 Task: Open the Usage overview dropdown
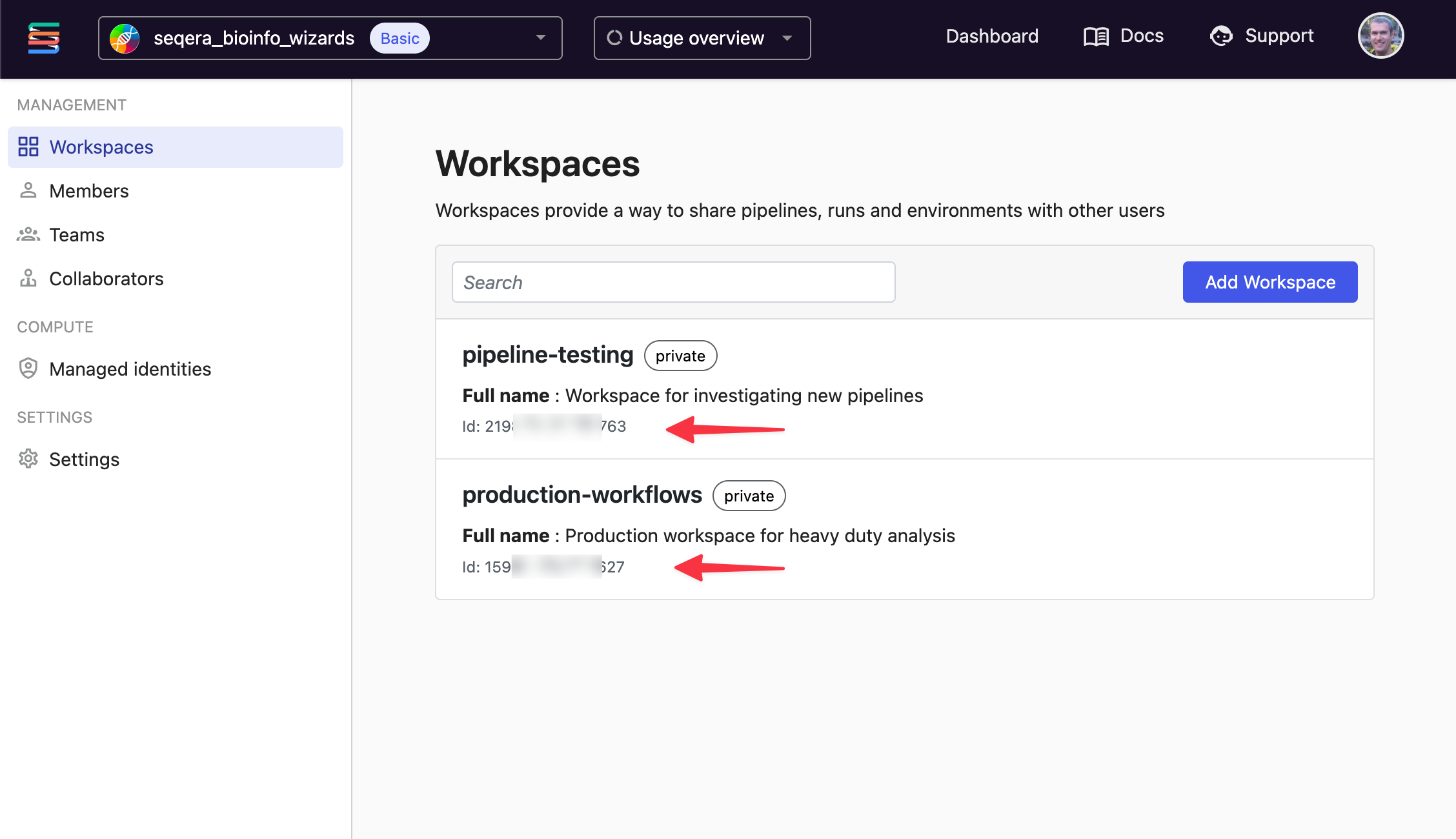[x=787, y=38]
